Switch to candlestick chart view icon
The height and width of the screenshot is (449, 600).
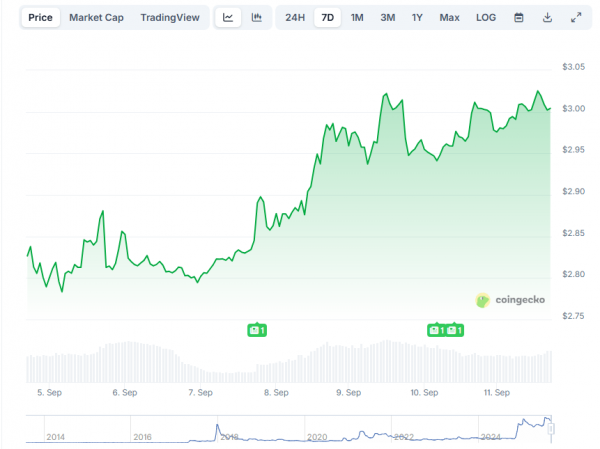click(257, 18)
